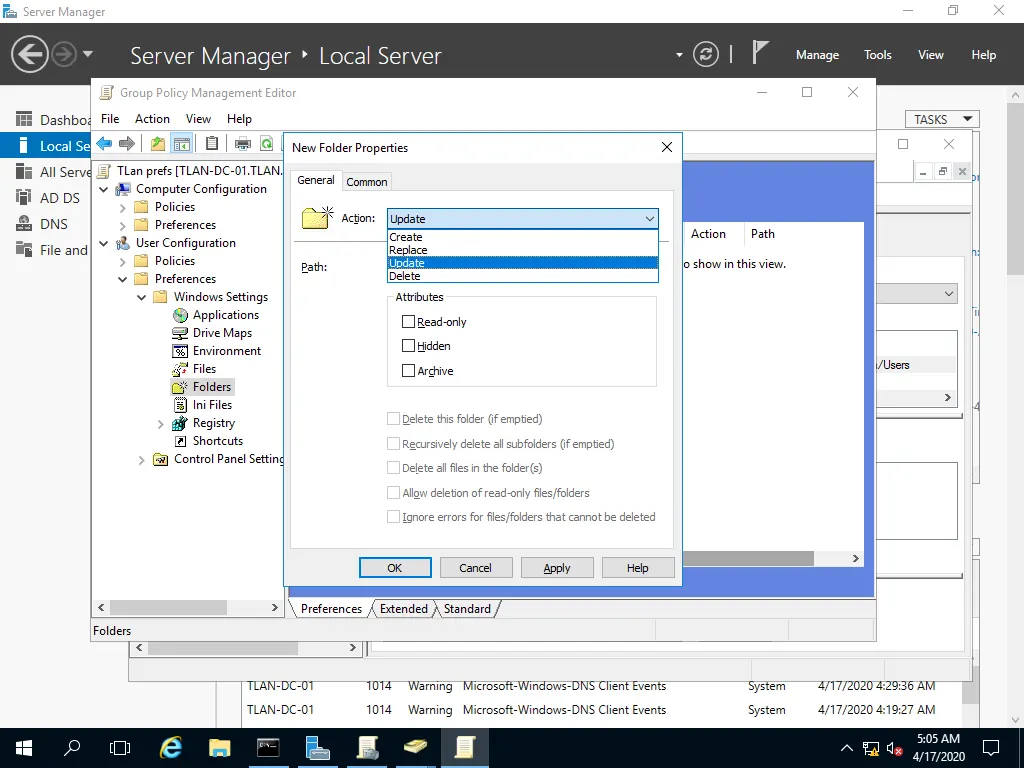
Task: Select the Ini Files icon in the tree
Action: [x=181, y=406]
